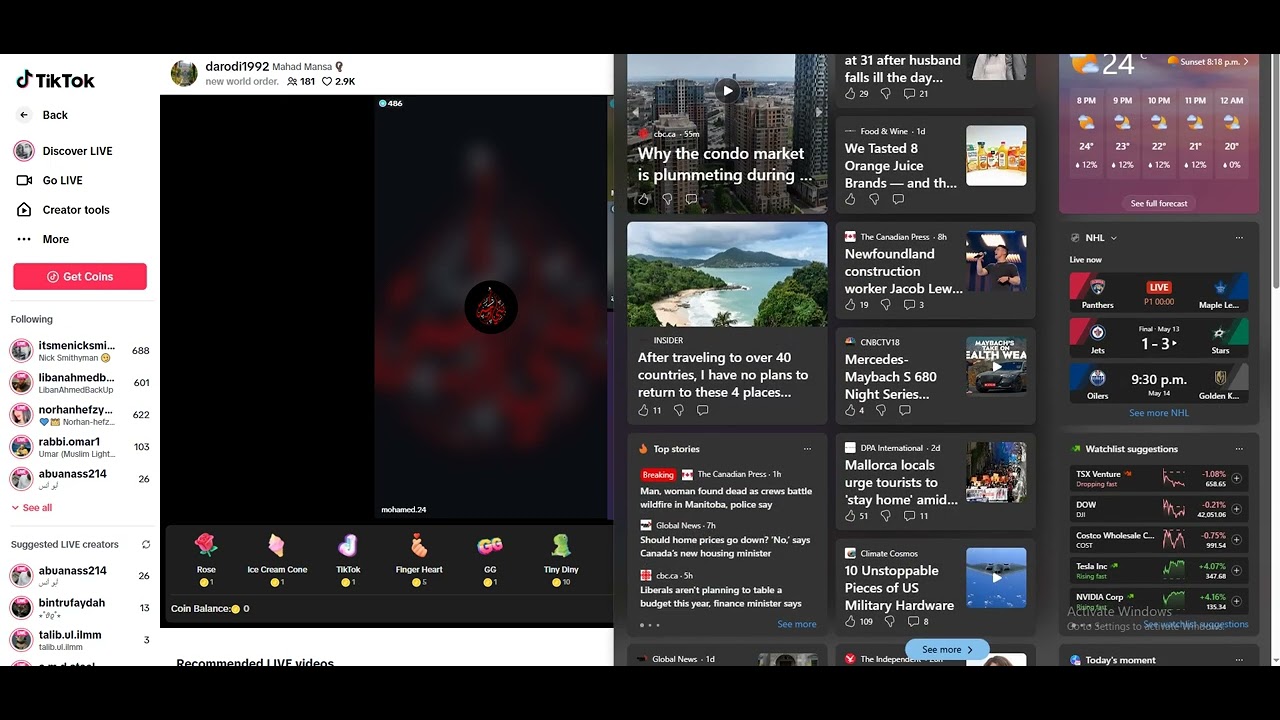
Task: Open Go LIVE option
Action: pos(50,180)
